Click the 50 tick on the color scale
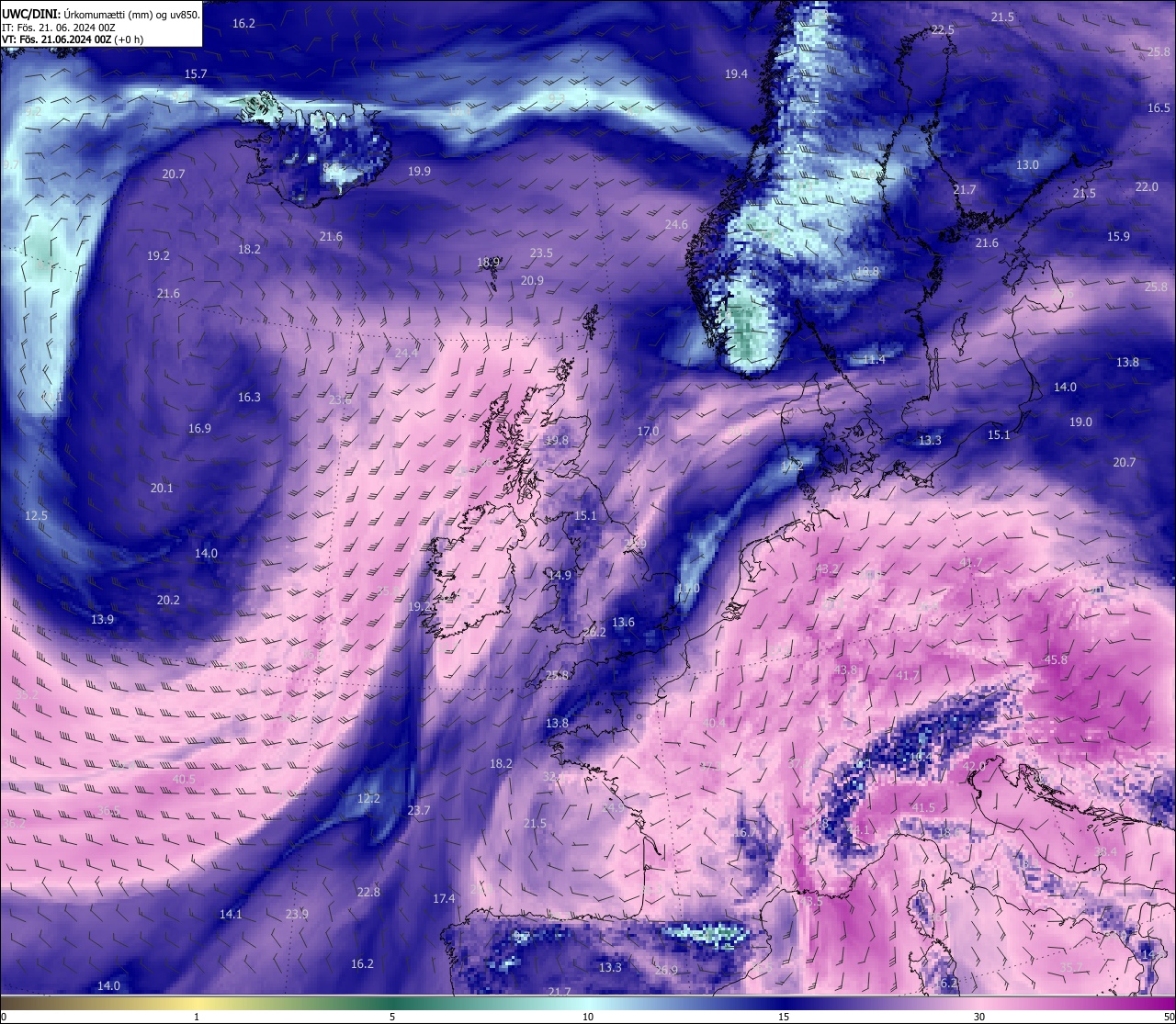Image resolution: width=1176 pixels, height=1024 pixels. 1169,1017
